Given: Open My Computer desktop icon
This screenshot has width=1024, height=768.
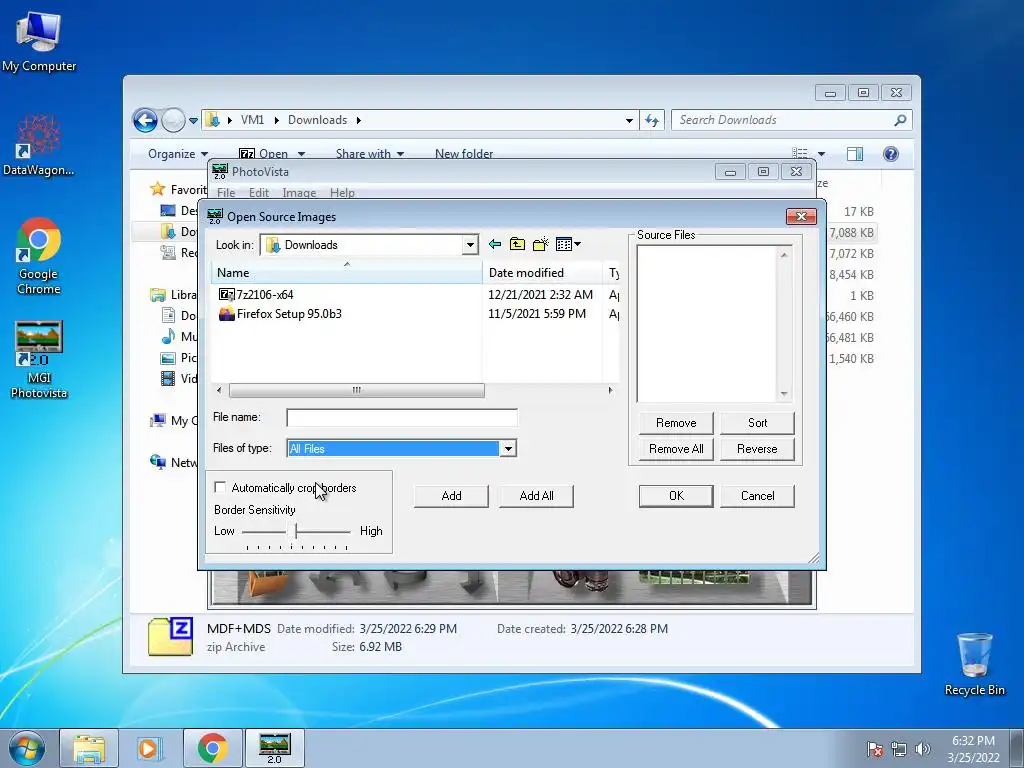Looking at the screenshot, I should pyautogui.click(x=39, y=42).
